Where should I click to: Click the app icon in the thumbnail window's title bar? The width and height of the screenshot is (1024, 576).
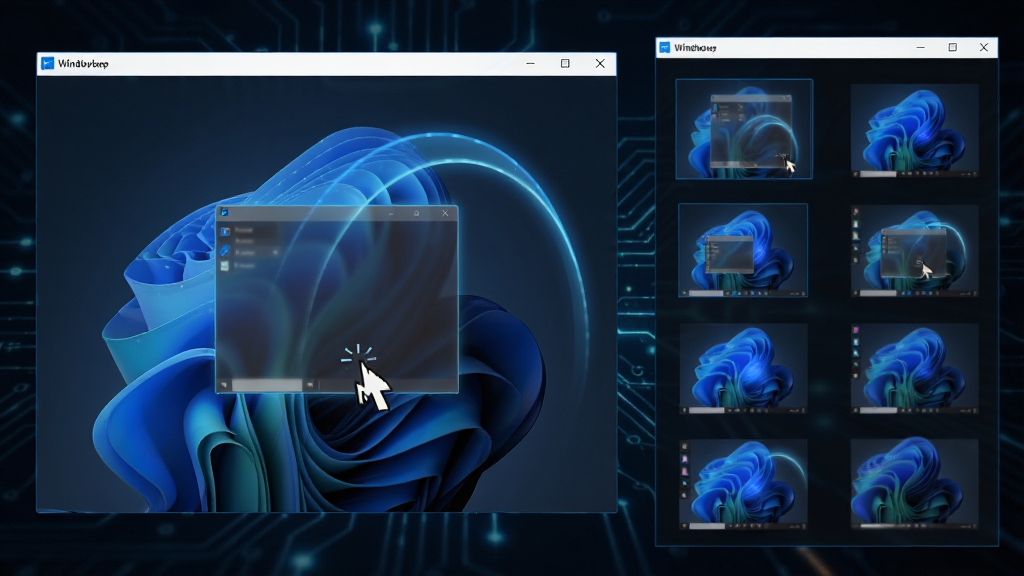point(665,48)
